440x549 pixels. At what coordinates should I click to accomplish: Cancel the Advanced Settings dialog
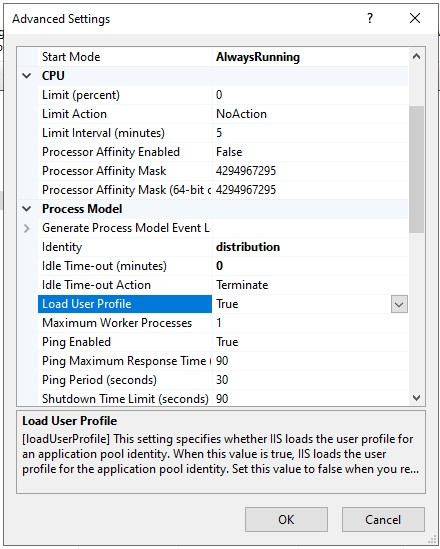383,520
